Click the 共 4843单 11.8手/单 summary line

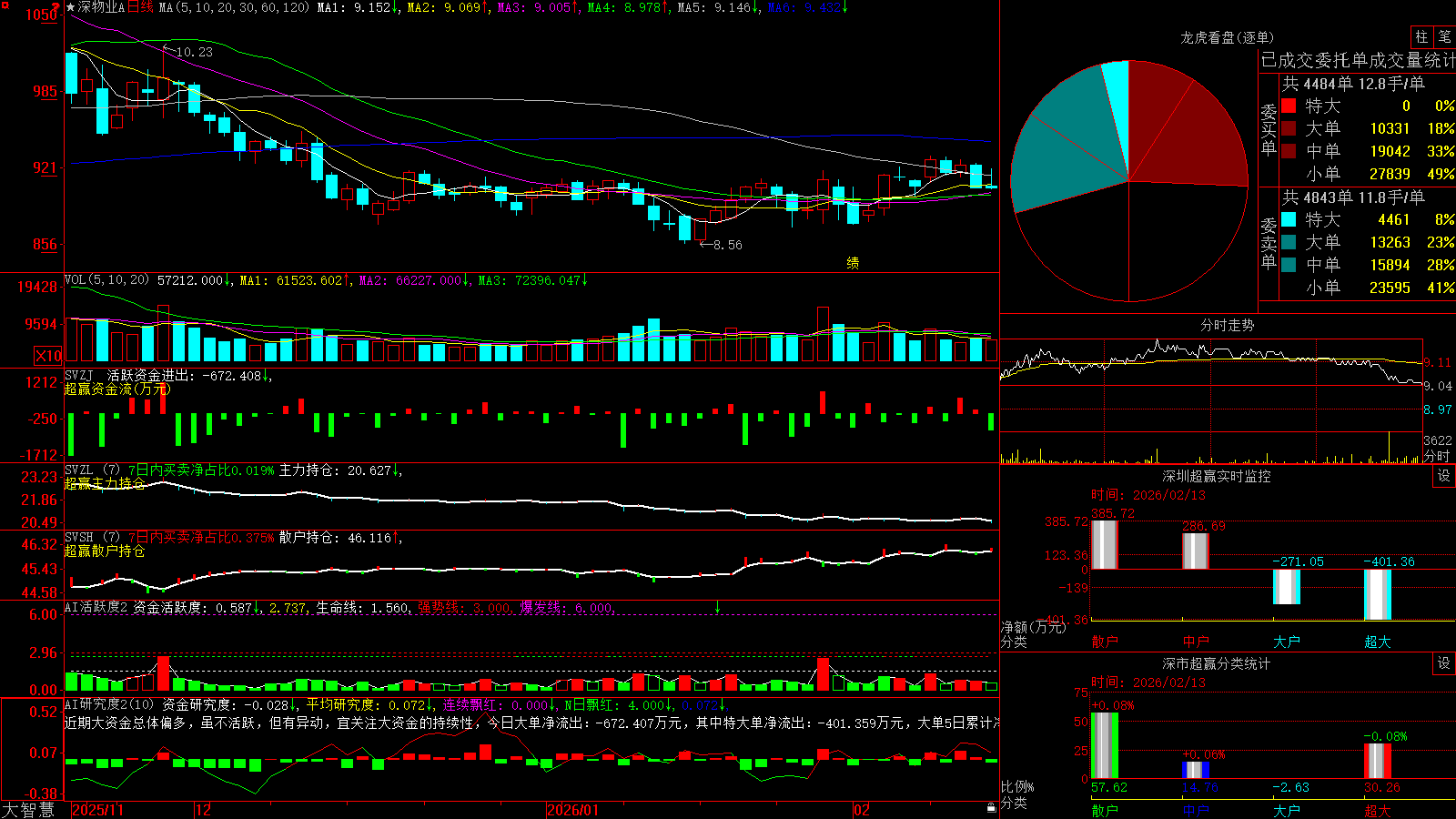[x=1353, y=197]
